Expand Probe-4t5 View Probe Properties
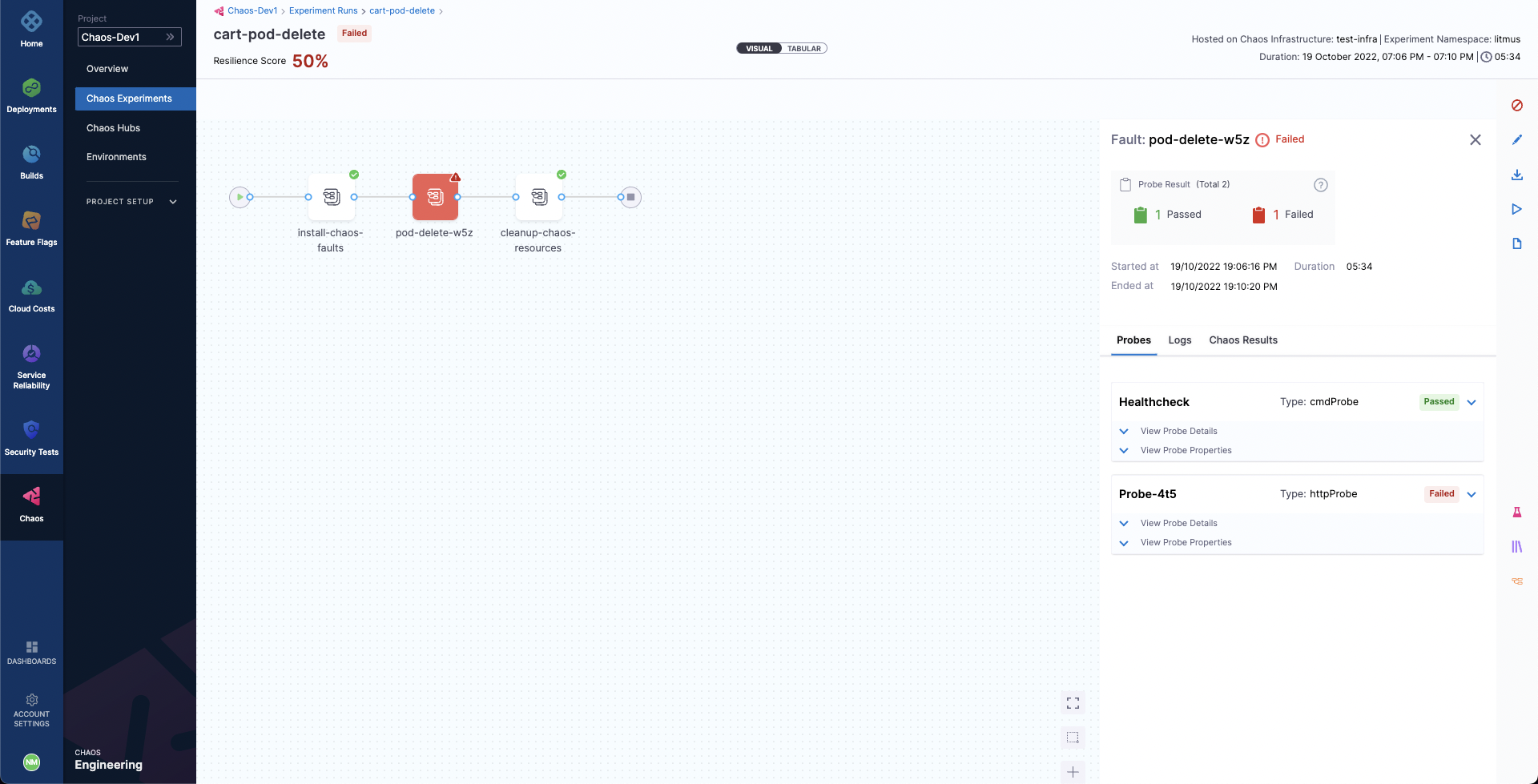 coord(1185,543)
